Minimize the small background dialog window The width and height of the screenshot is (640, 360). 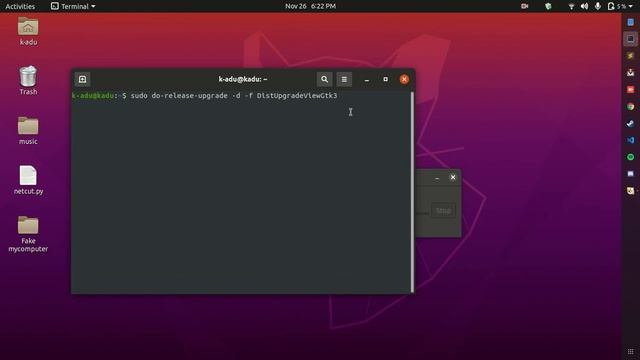tap(437, 178)
